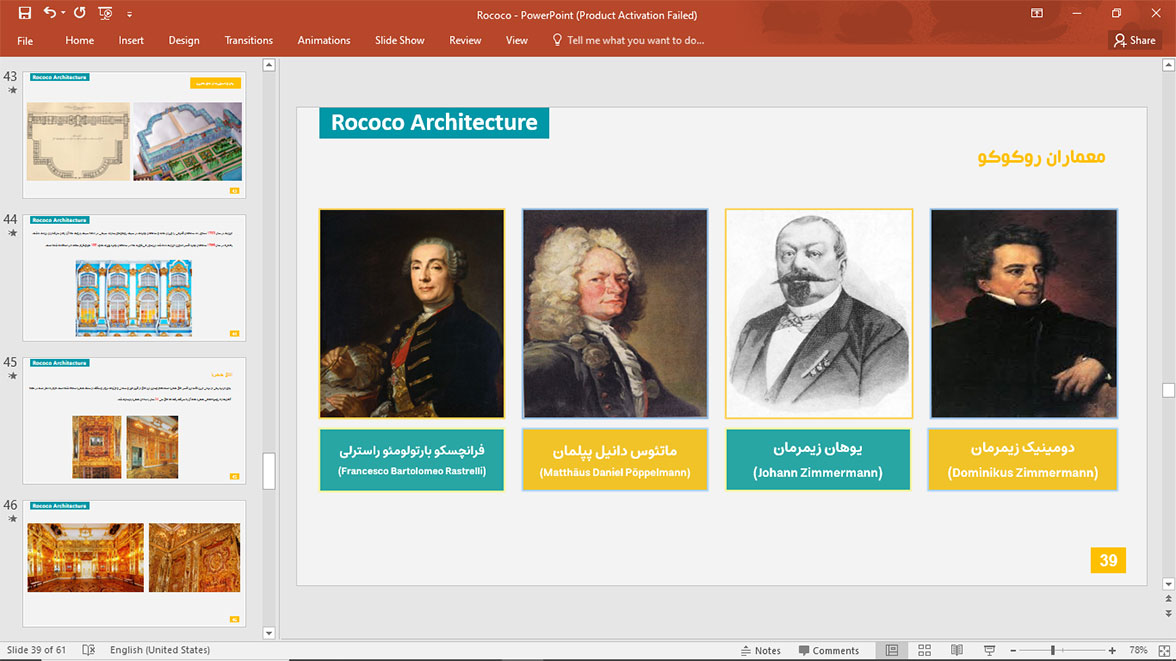
Task: Select the Johann Zimmermann portrait image
Action: click(x=819, y=314)
